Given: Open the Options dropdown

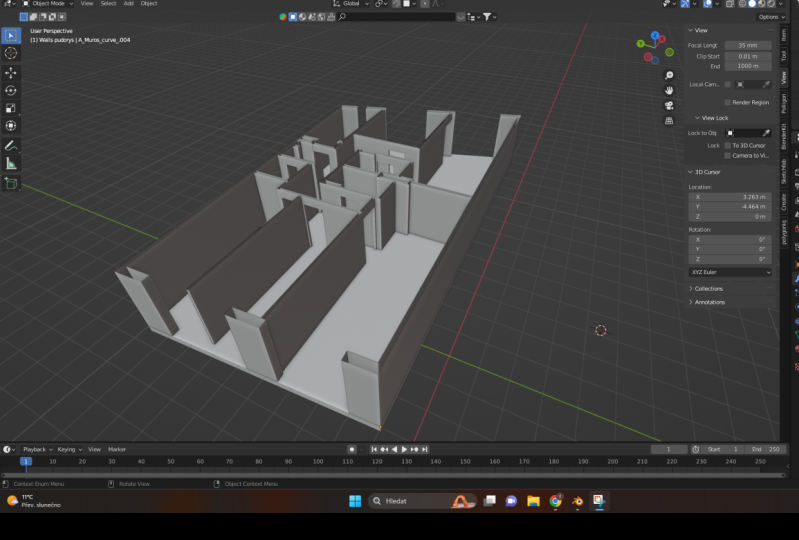Looking at the screenshot, I should pyautogui.click(x=771, y=17).
